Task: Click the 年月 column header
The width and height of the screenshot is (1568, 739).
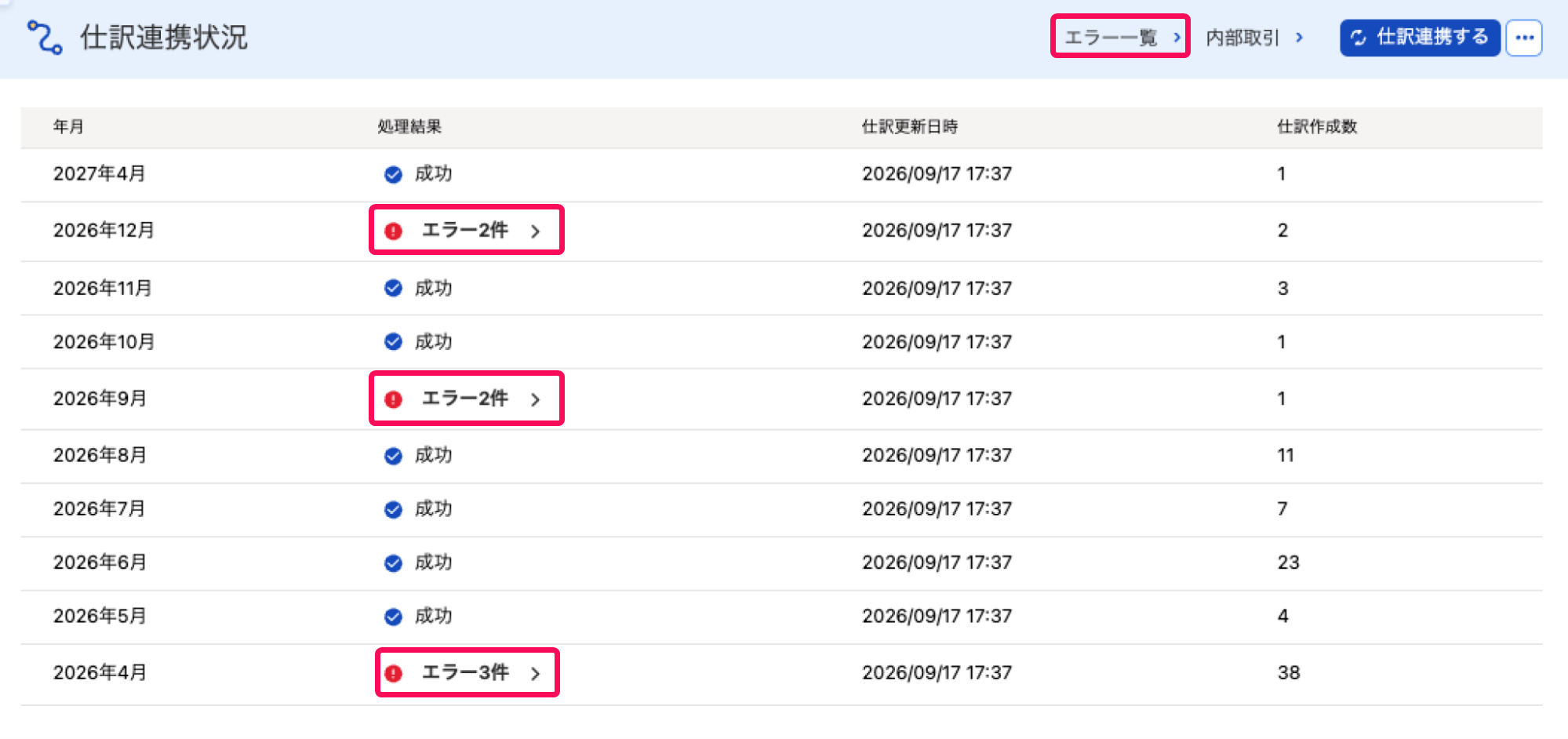Action: 68,126
